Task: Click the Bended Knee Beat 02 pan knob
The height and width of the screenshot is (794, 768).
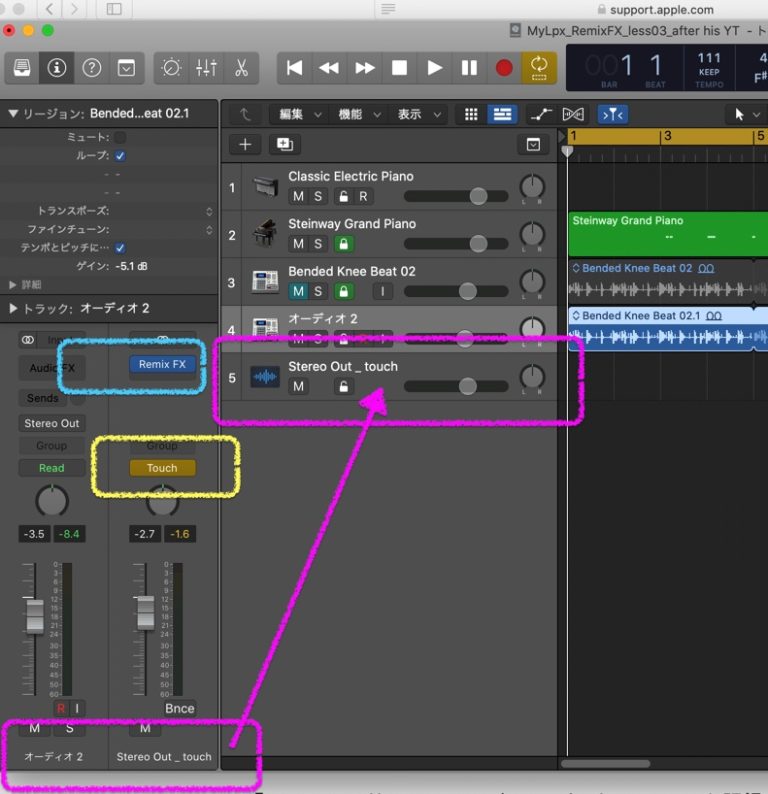Action: (x=532, y=282)
